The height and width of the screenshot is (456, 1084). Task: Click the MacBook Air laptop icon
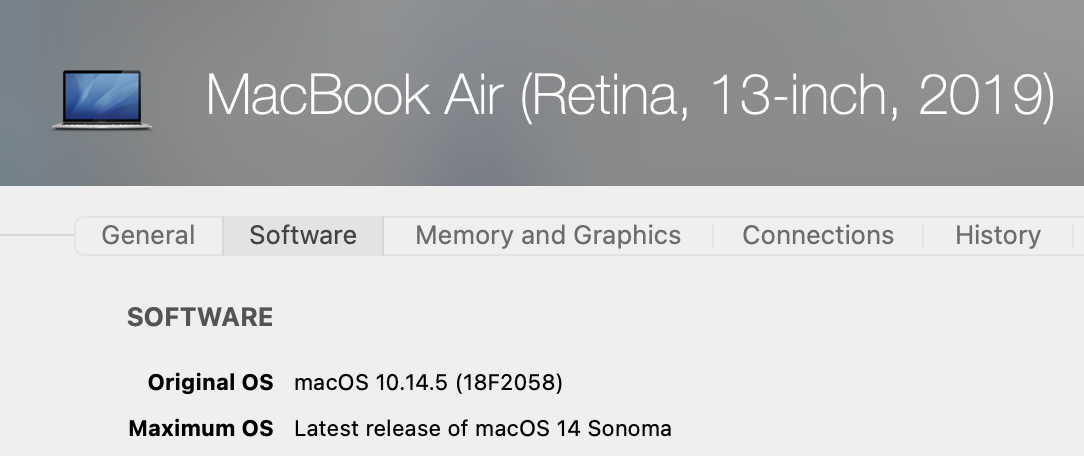click(101, 99)
